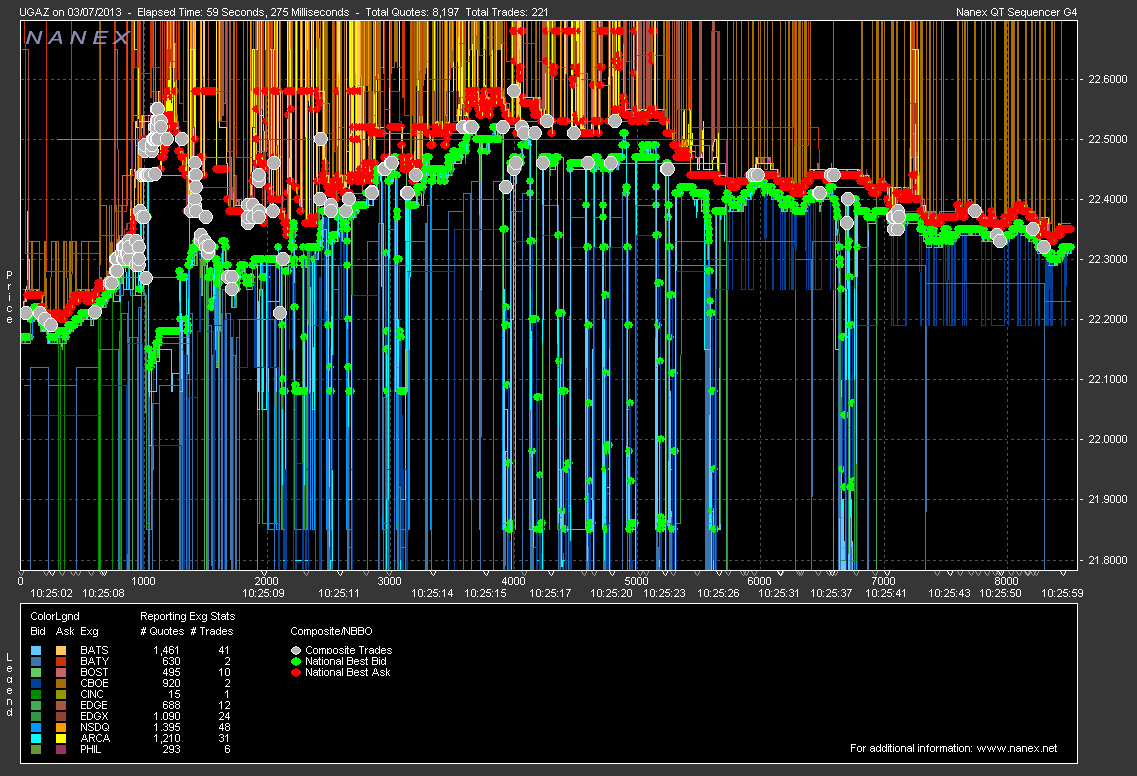This screenshot has height=776, width=1137.
Task: Click the CBOE quote count 920
Action: 171,683
